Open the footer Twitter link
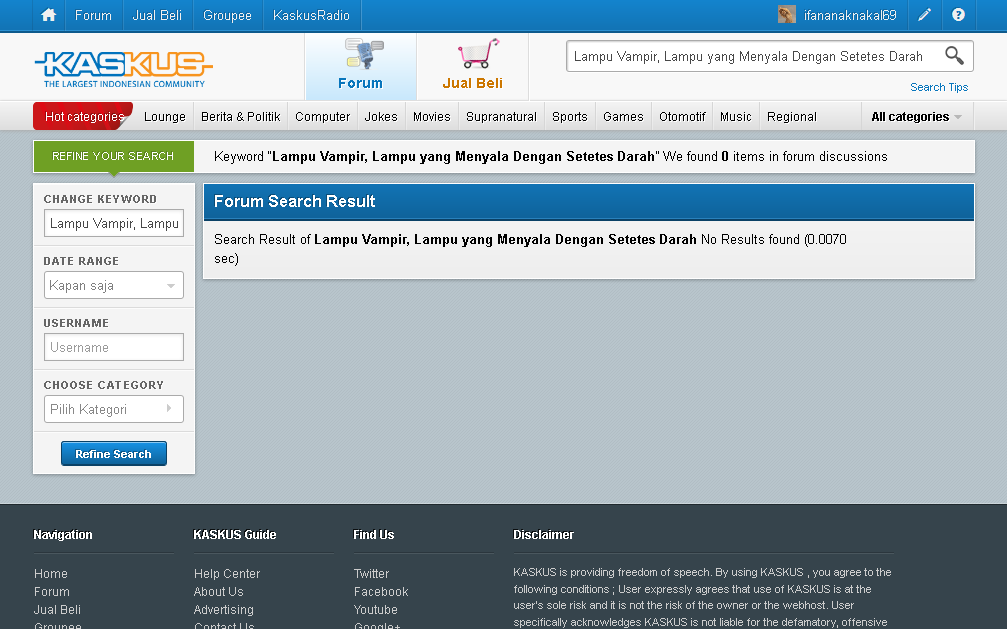 pyautogui.click(x=371, y=574)
